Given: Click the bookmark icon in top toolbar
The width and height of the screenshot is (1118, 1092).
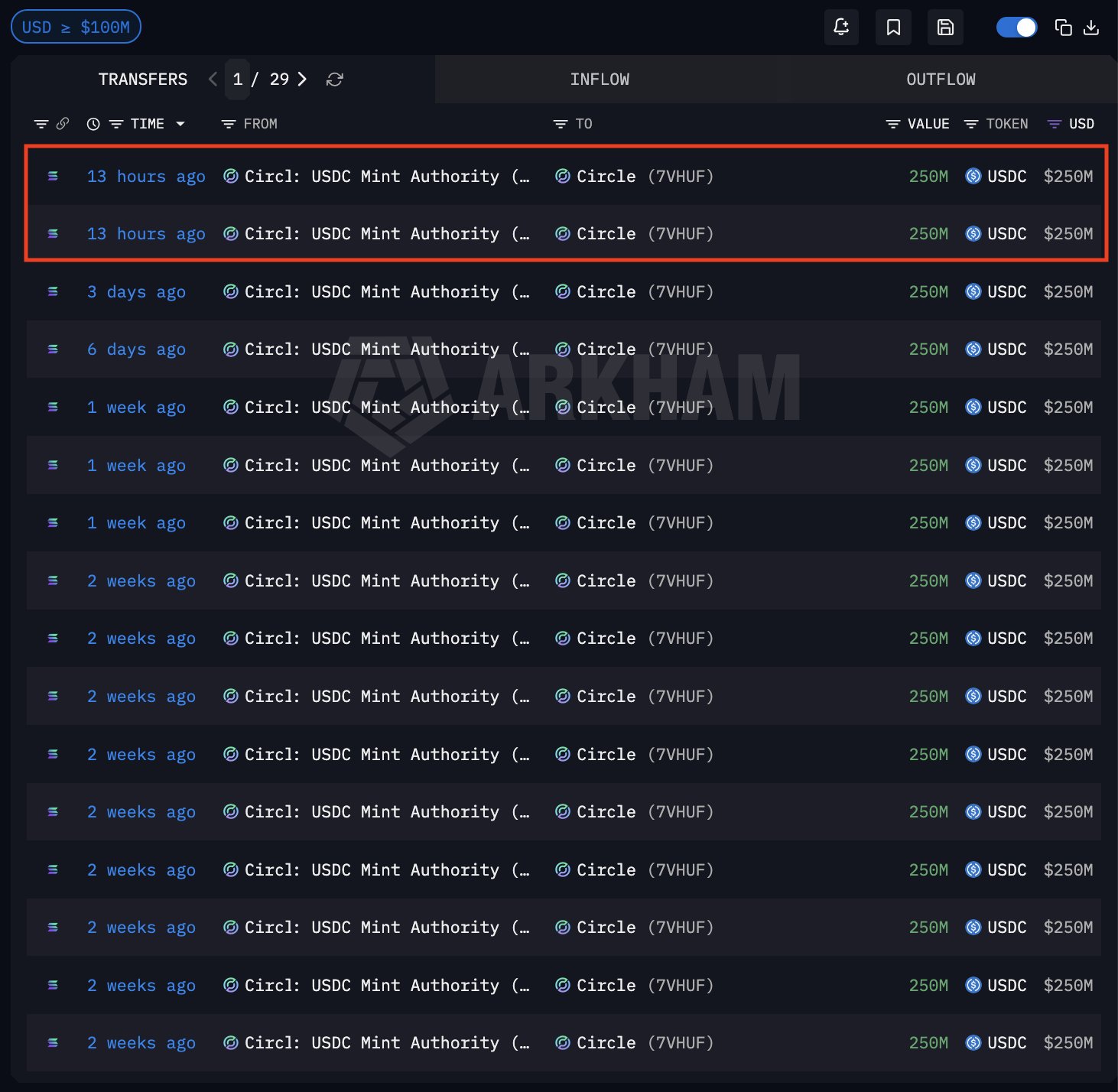Looking at the screenshot, I should [893, 28].
